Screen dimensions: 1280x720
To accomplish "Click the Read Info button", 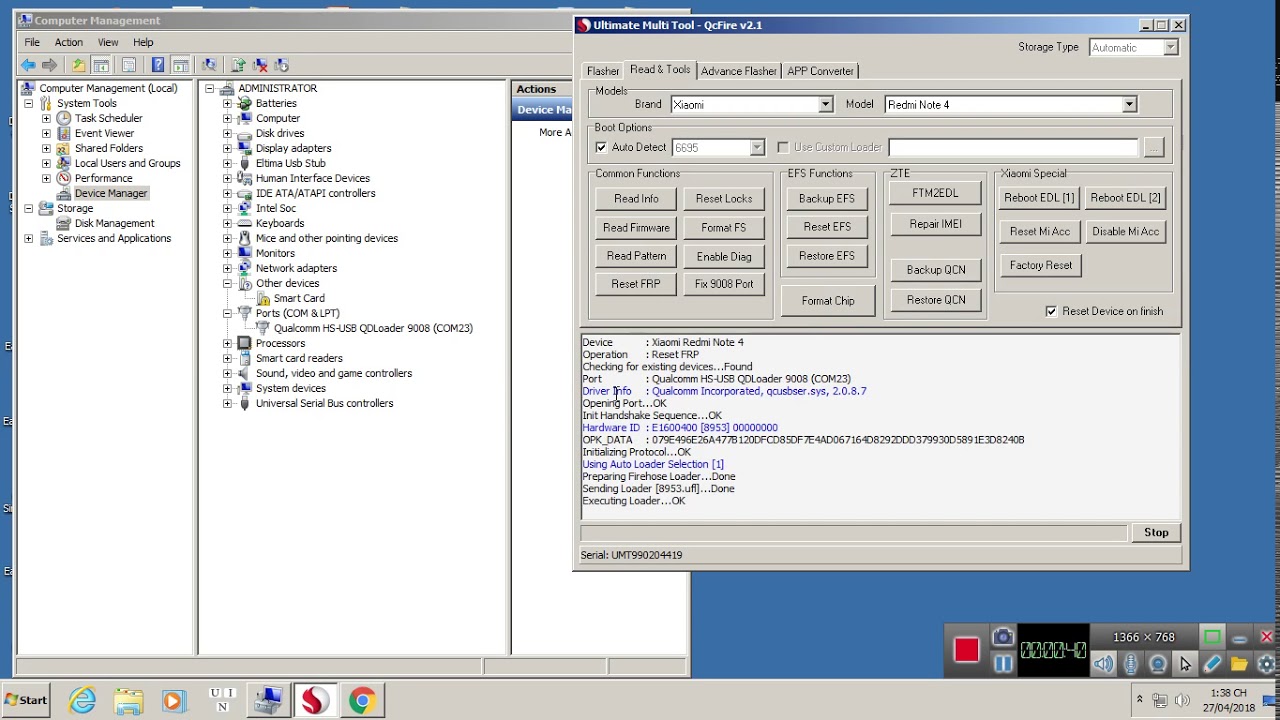I will click(636, 198).
